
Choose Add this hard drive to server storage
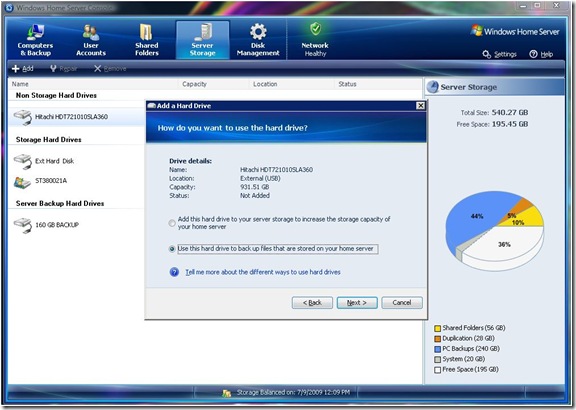(172, 223)
